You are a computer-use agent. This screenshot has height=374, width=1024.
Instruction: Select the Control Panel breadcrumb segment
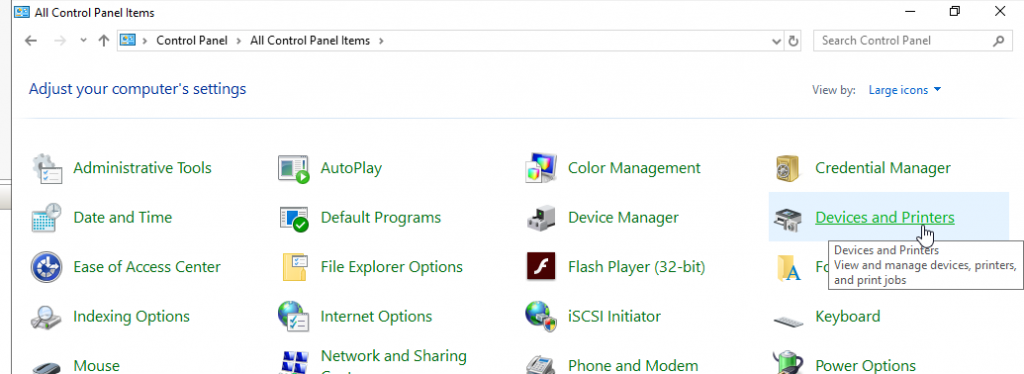pos(192,40)
